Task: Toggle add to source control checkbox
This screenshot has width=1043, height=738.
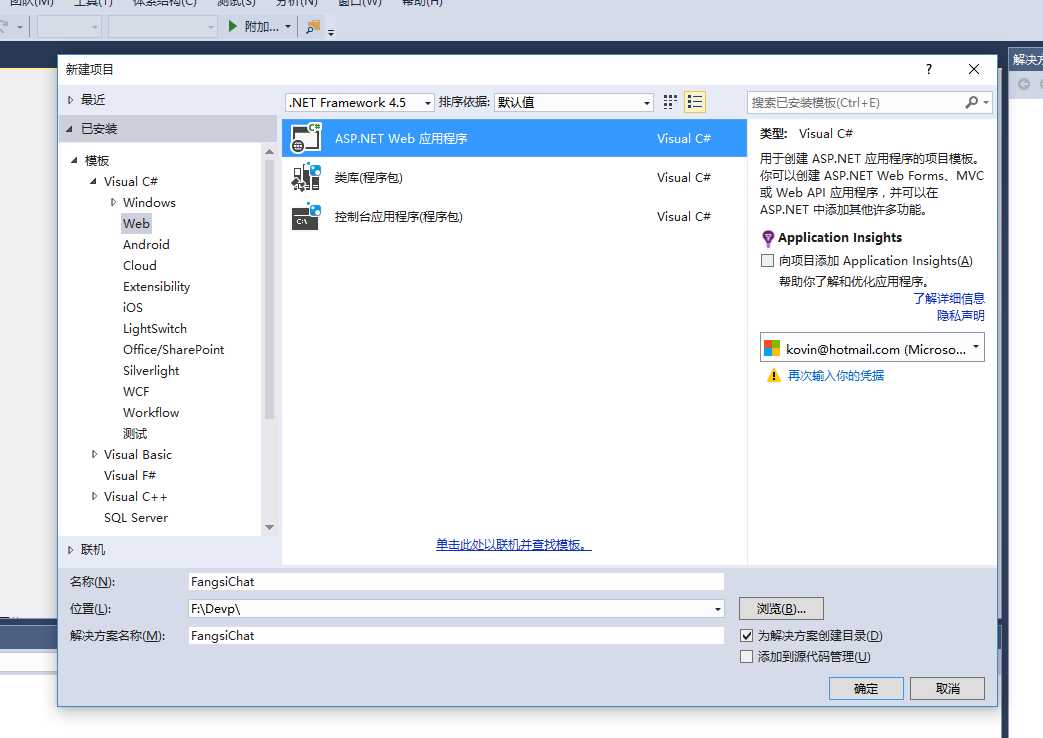Action: coord(746,657)
